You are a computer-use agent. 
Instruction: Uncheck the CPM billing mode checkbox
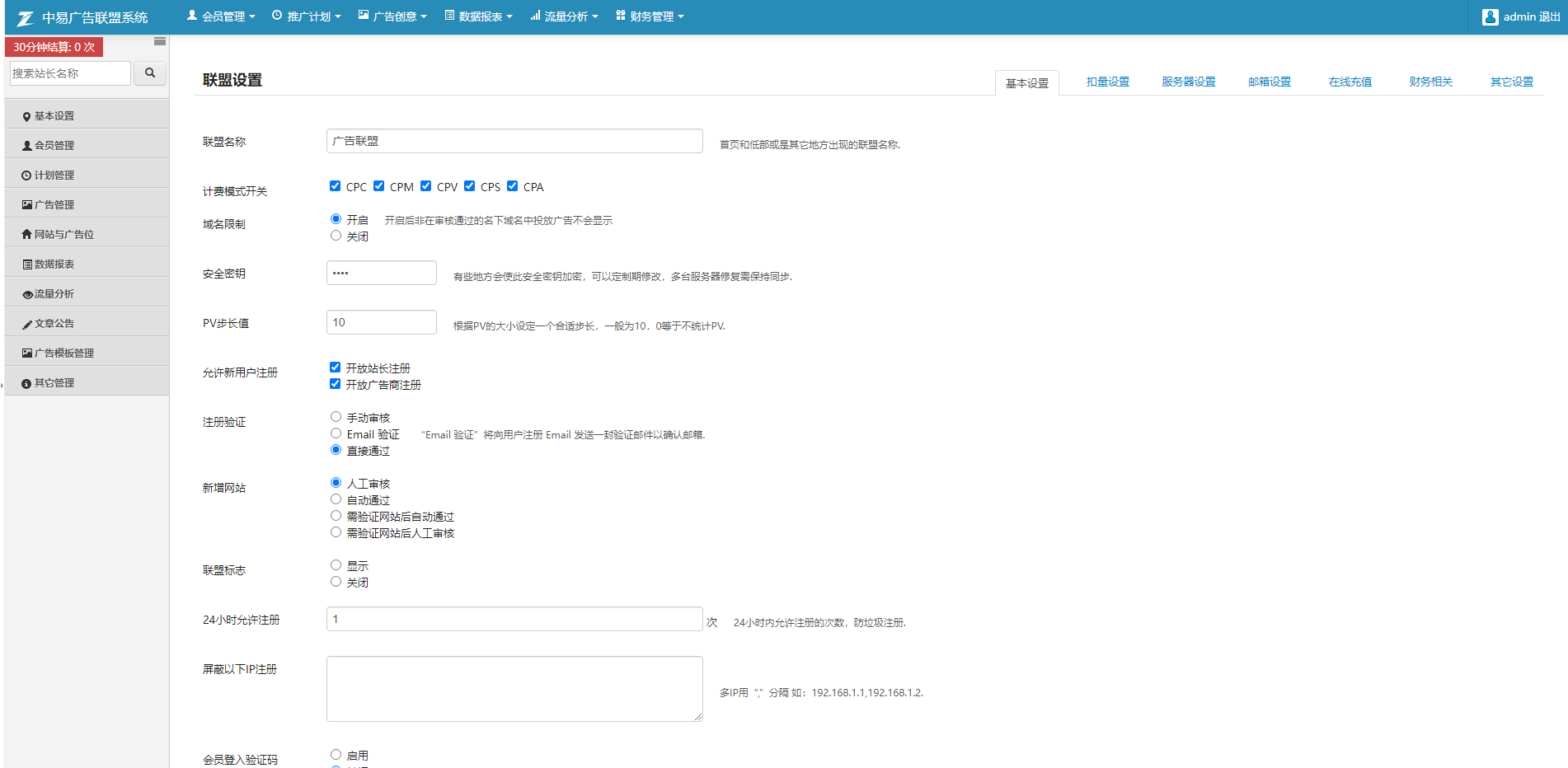[x=378, y=186]
